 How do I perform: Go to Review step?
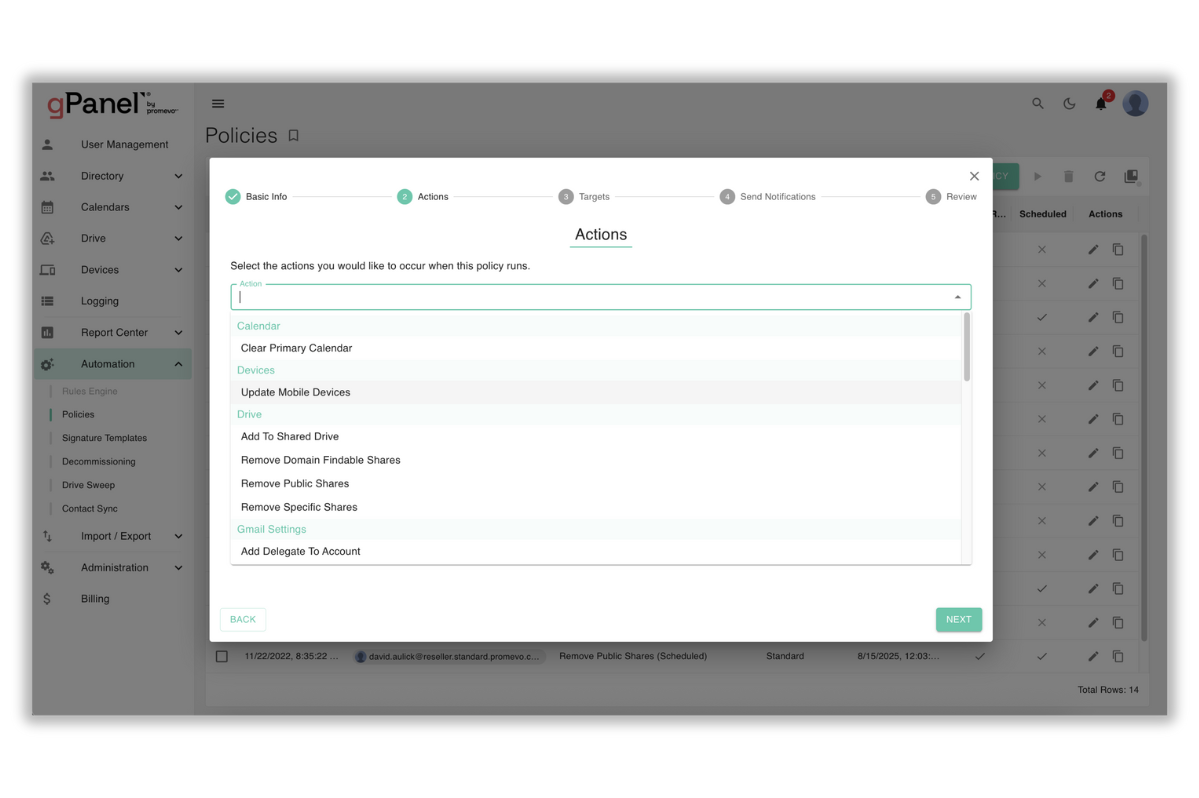tap(951, 197)
